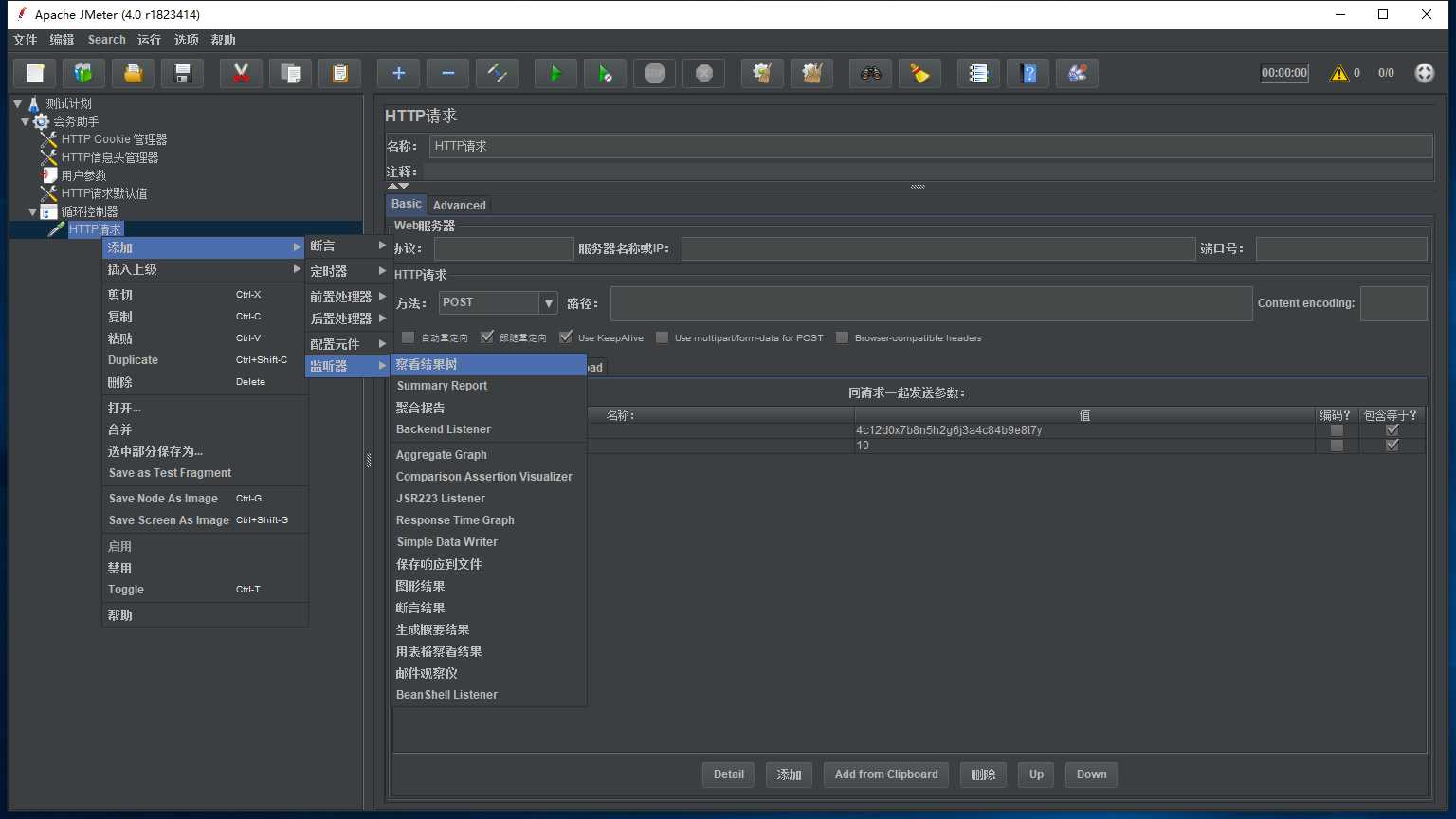1456x819 pixels.
Task: Click the warning triangle log indicator
Action: click(1338, 73)
